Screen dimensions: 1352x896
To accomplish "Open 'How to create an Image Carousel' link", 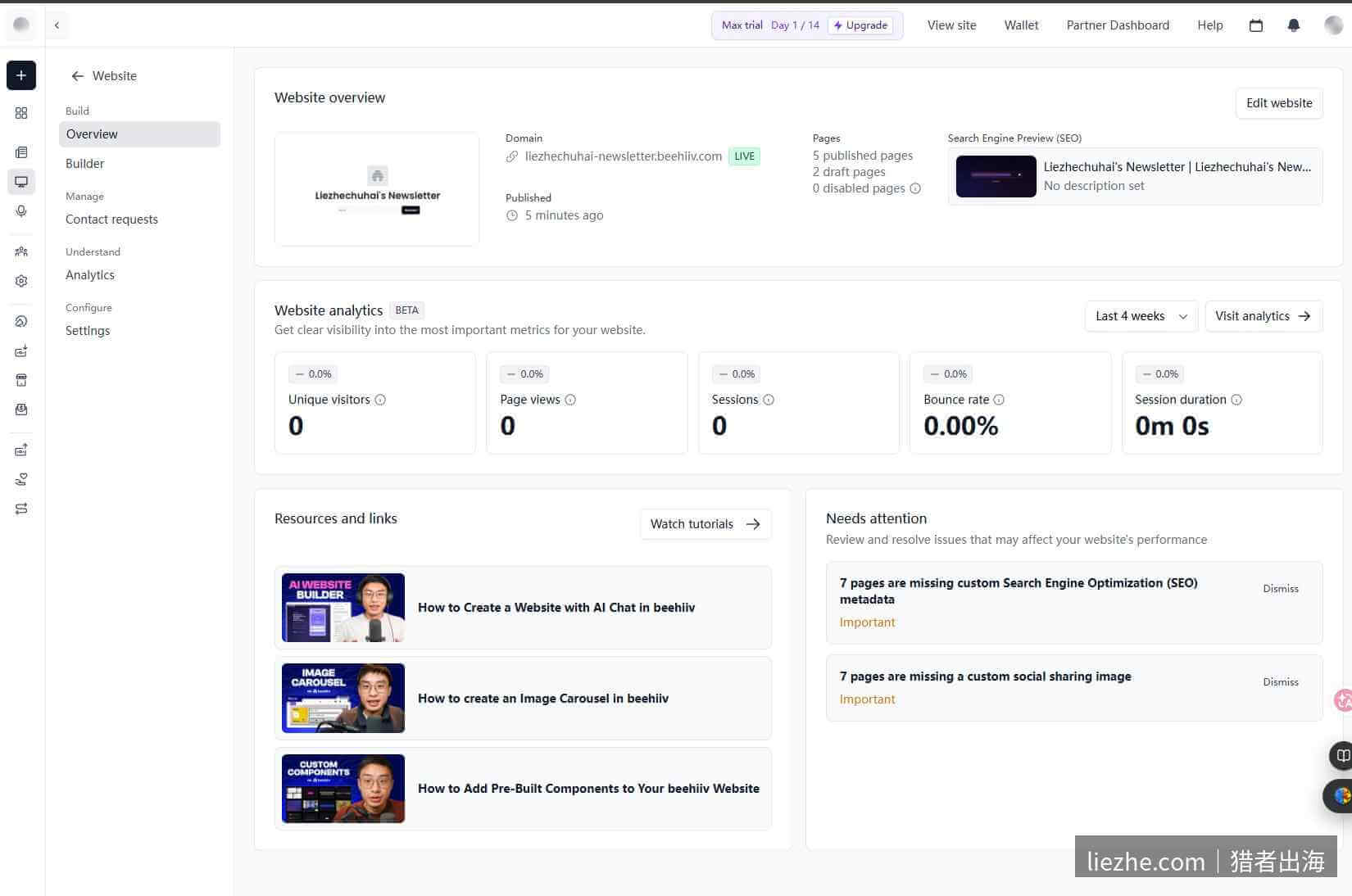I will [x=543, y=699].
